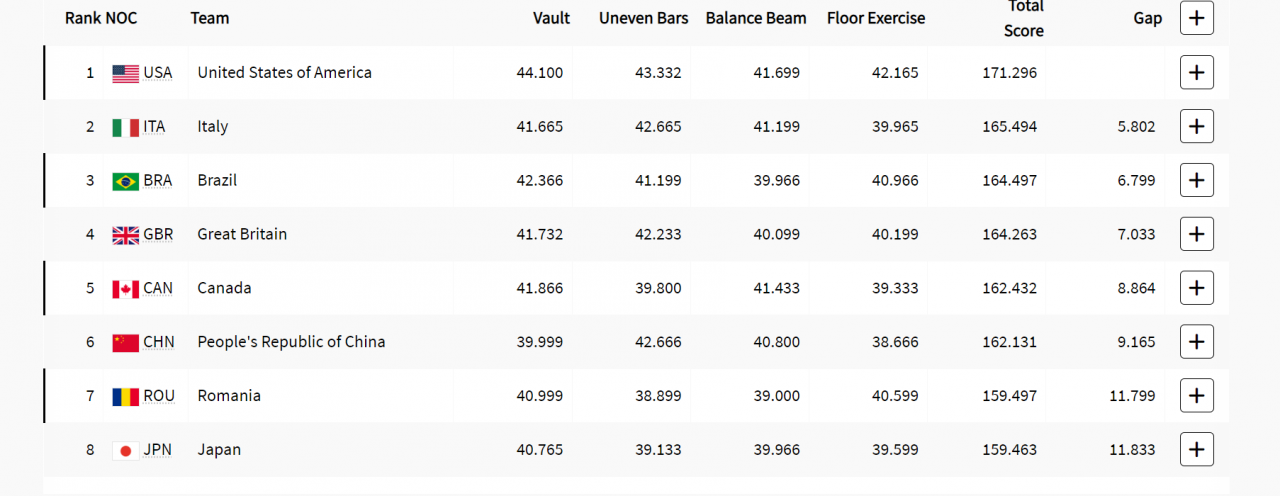The height and width of the screenshot is (496, 1280).
Task: Expand People's Republic of China row
Action: click(1197, 342)
